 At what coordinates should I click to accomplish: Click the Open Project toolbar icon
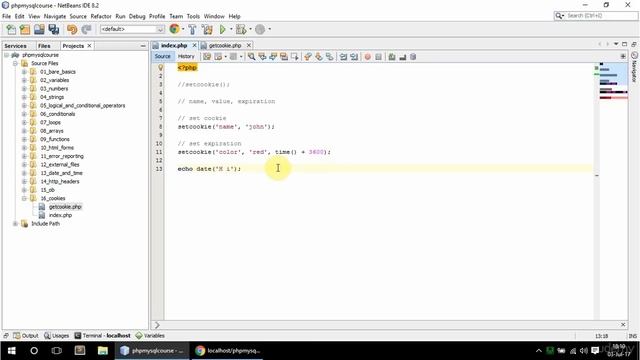(39, 29)
